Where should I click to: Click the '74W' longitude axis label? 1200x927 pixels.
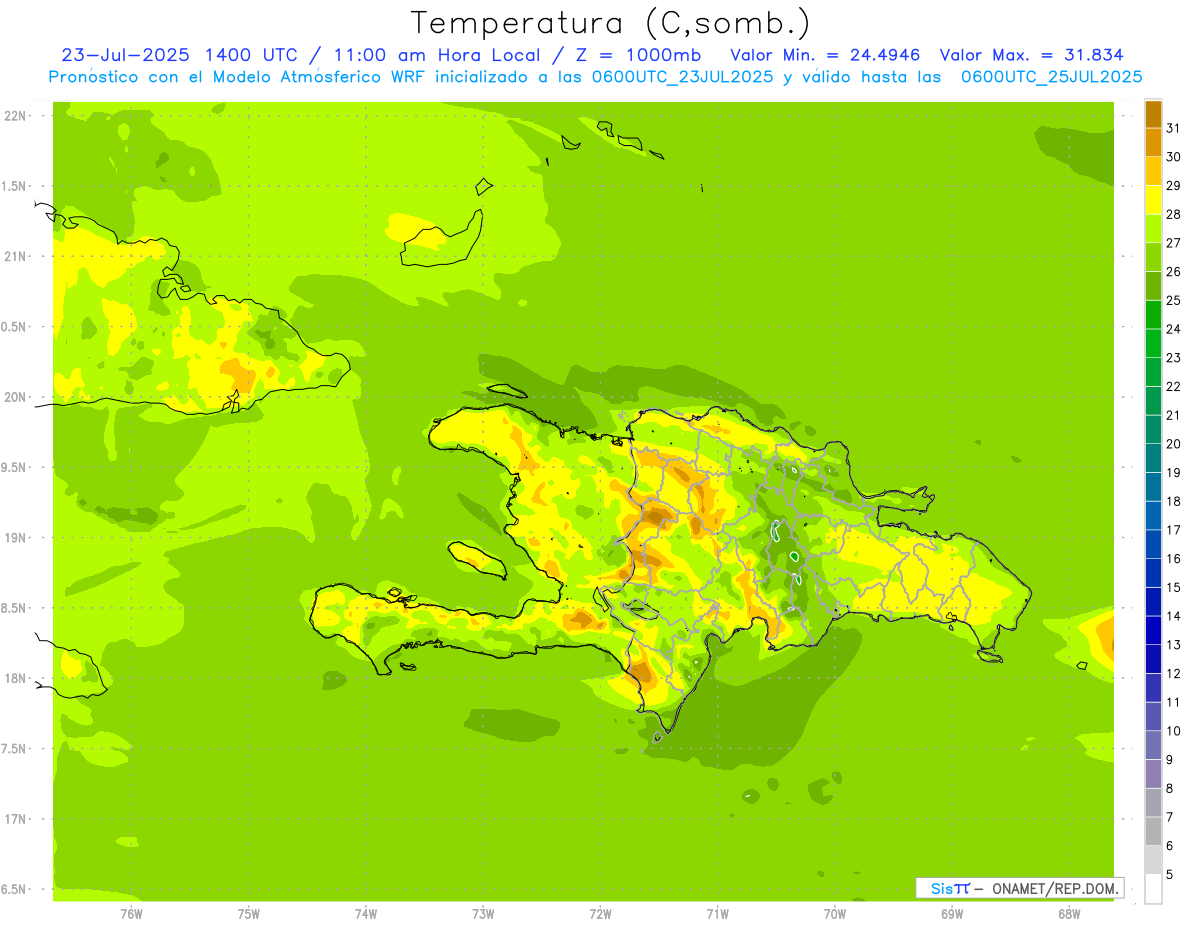click(x=366, y=914)
